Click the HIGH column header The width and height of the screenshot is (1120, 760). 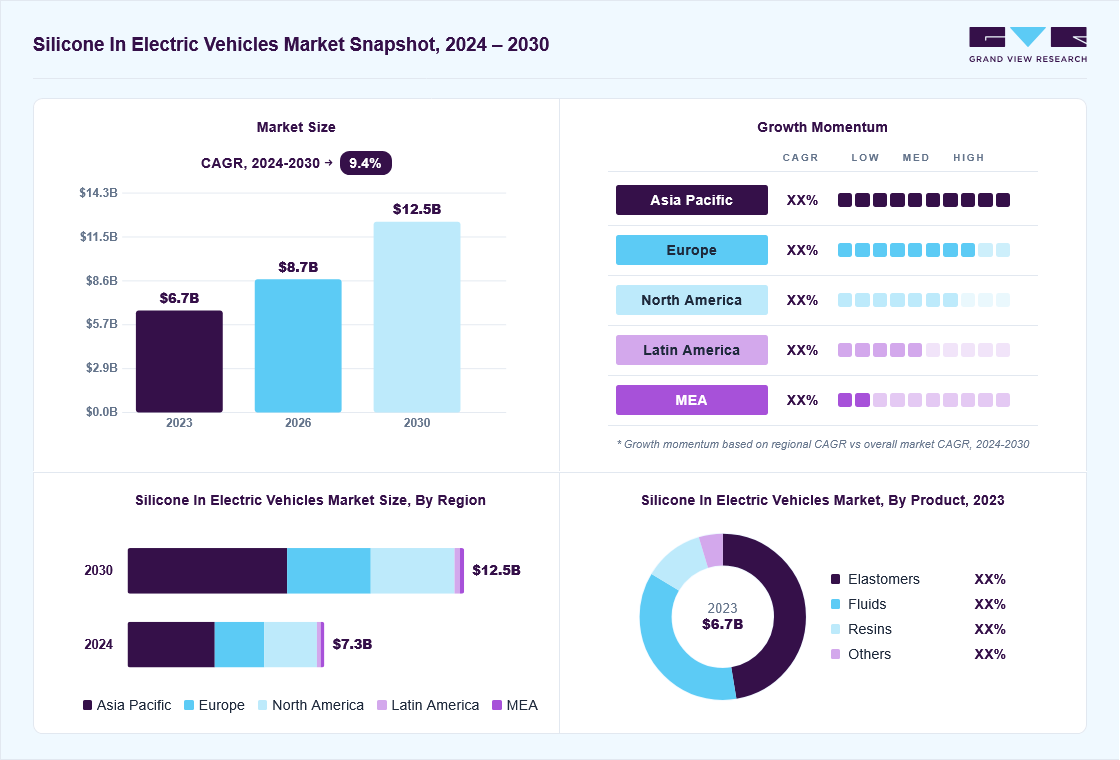coord(969,158)
